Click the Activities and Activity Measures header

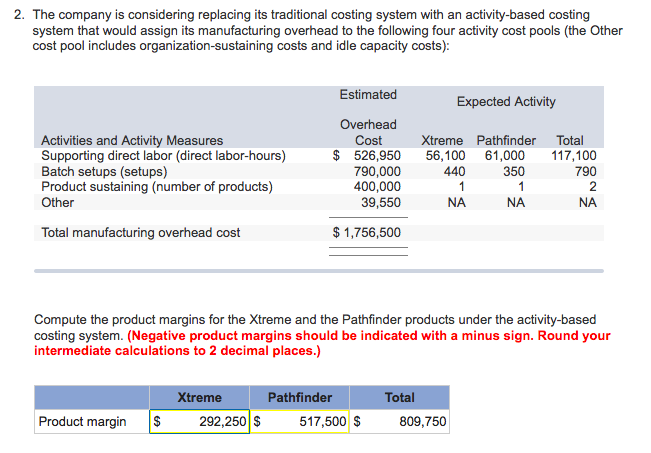click(x=132, y=140)
